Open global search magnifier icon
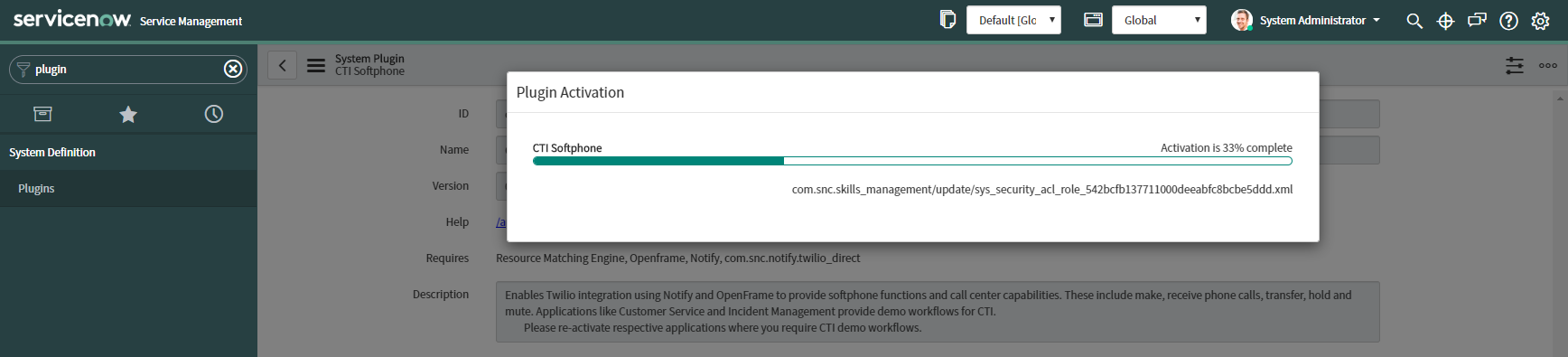This screenshot has width=1568, height=357. tap(1414, 21)
